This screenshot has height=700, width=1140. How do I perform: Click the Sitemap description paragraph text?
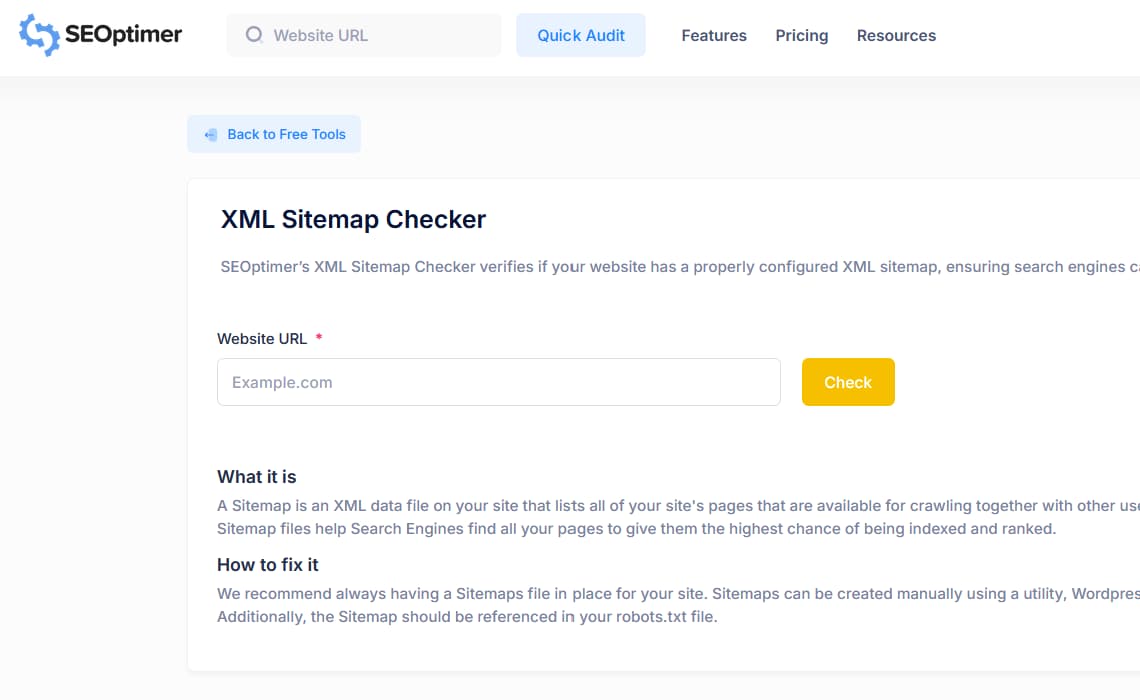(x=600, y=516)
